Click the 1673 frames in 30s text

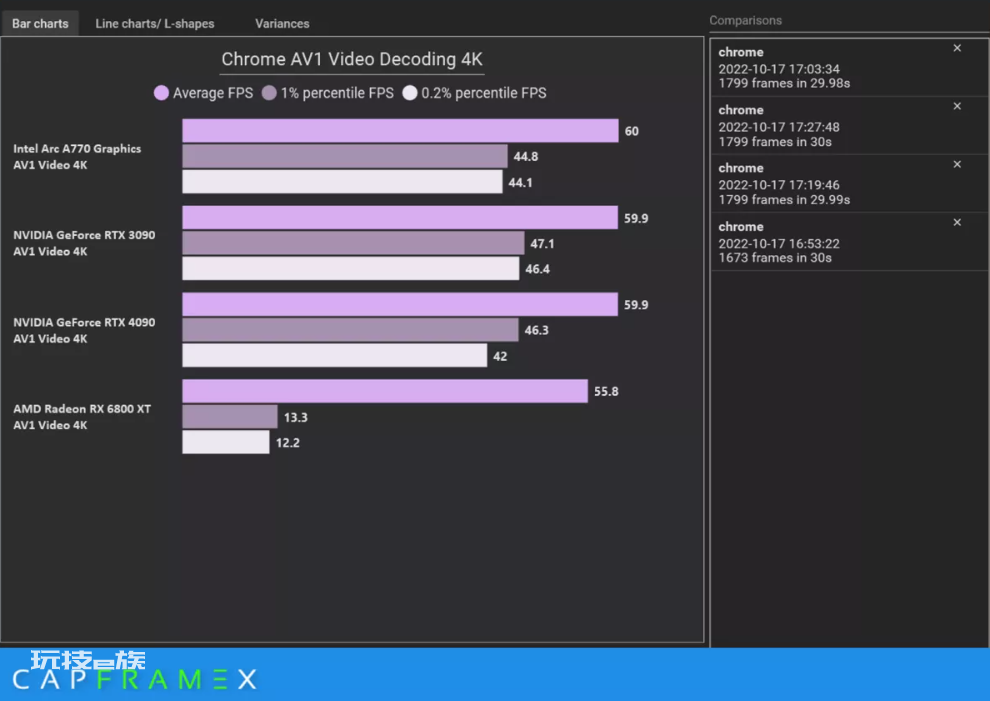pos(775,258)
